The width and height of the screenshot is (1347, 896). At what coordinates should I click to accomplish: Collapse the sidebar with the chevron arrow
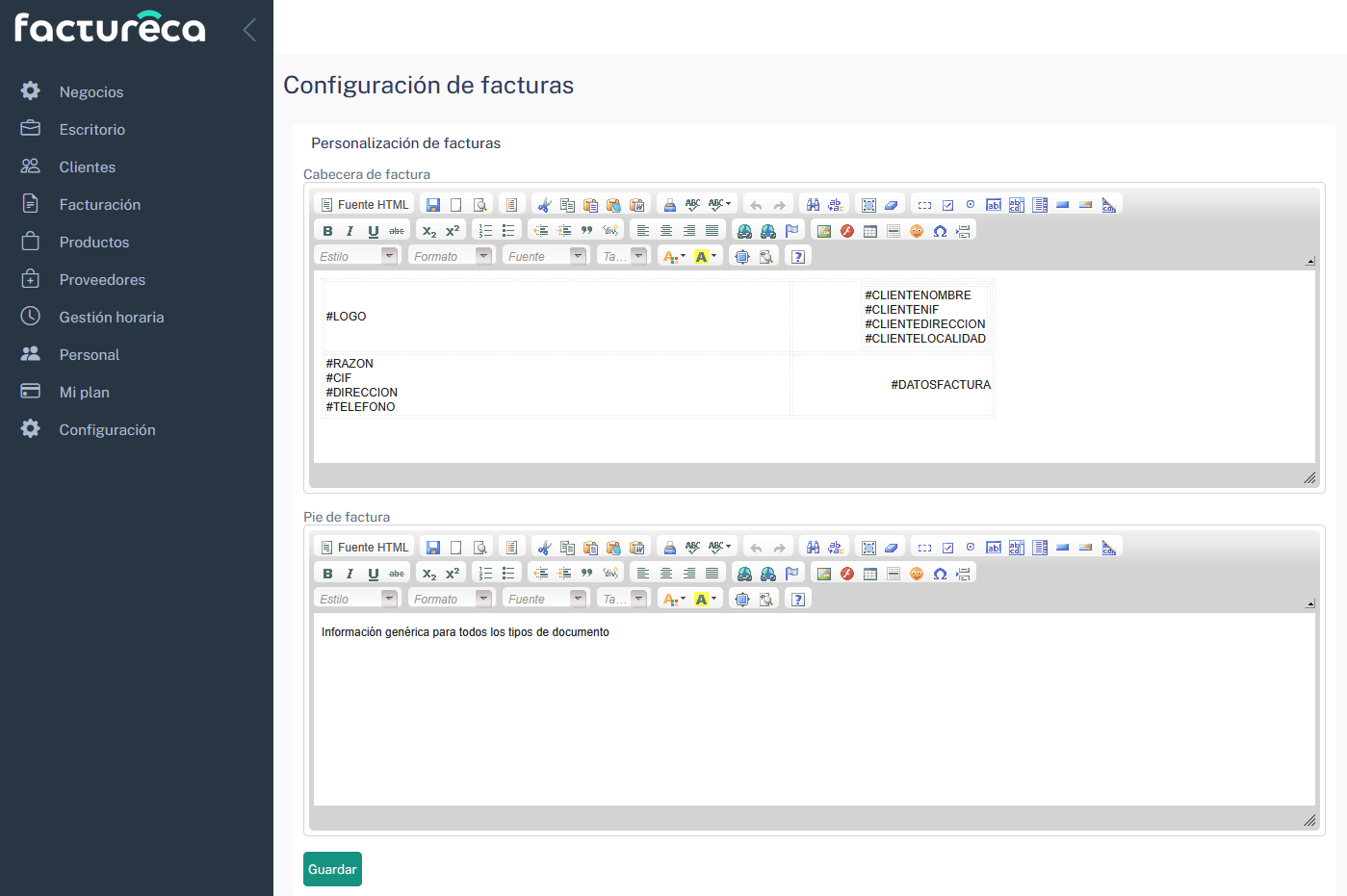[x=248, y=29]
